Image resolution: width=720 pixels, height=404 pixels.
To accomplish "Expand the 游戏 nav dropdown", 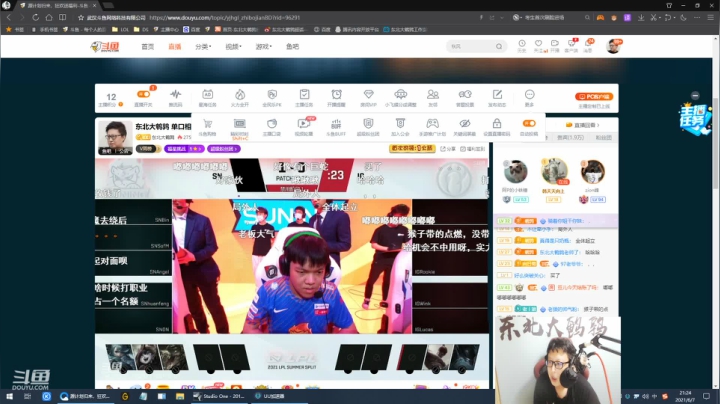I will pos(264,46).
